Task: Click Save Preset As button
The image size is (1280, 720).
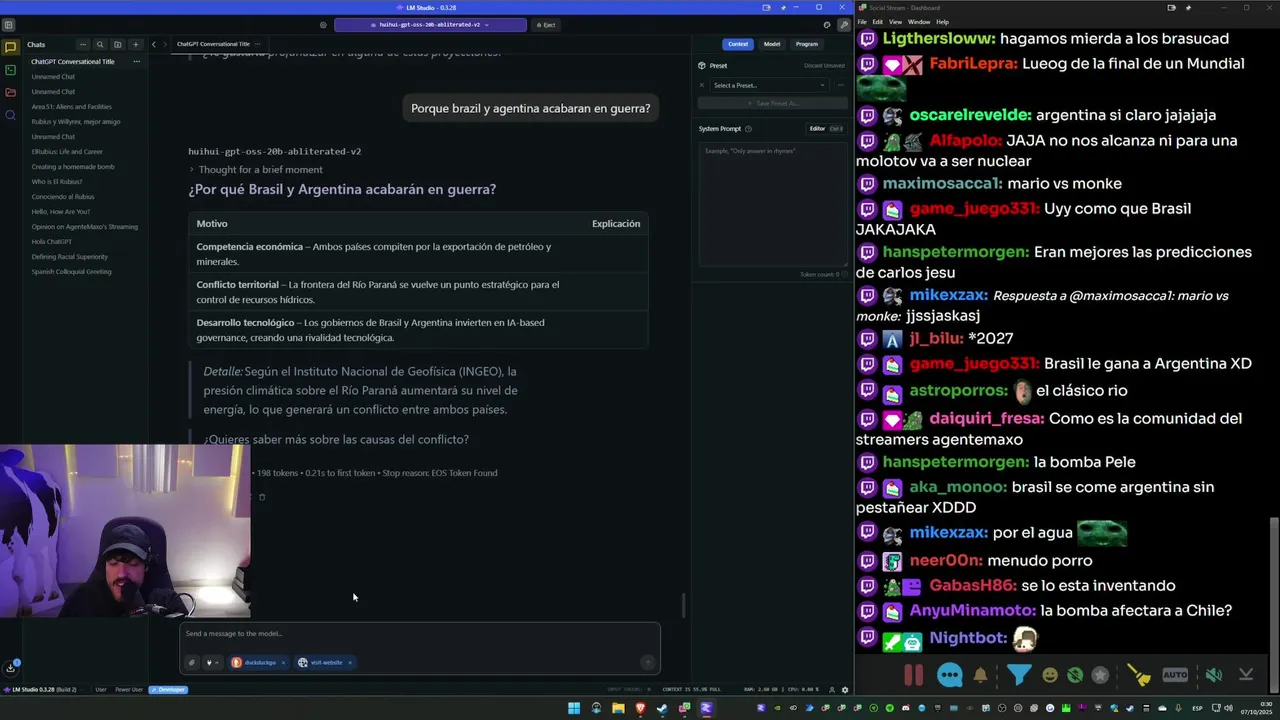Action: pyautogui.click(x=772, y=103)
